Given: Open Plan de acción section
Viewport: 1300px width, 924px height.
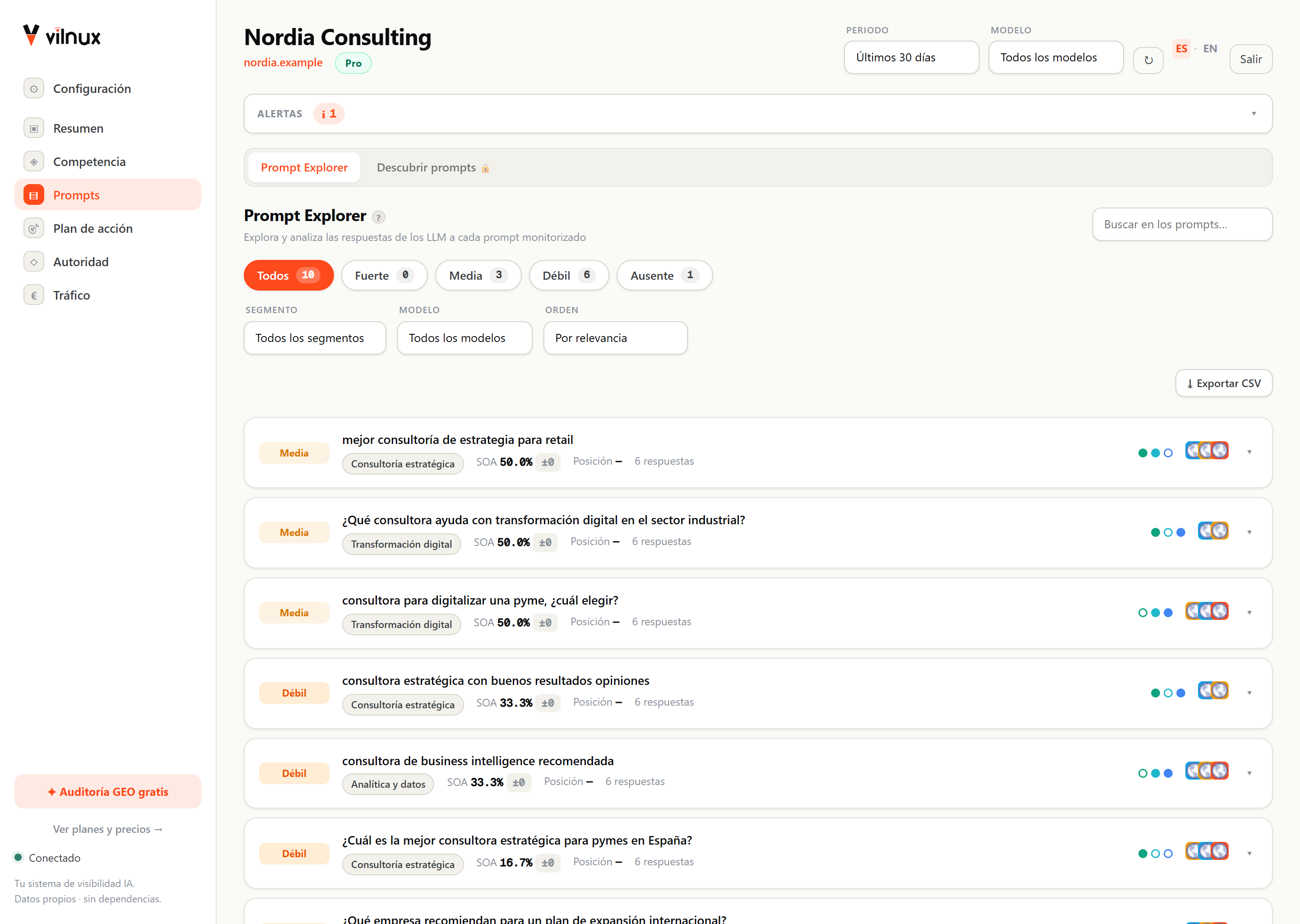Looking at the screenshot, I should [107, 229].
